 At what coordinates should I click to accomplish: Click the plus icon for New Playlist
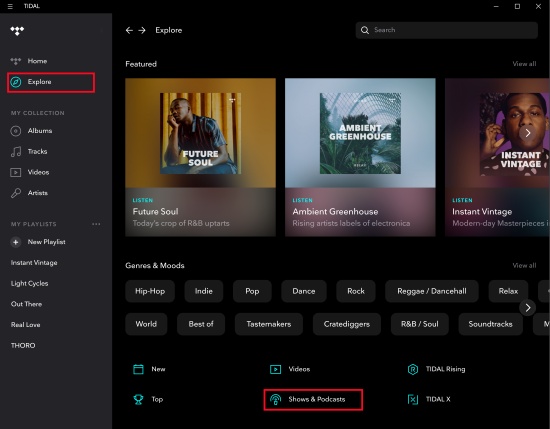(15, 242)
